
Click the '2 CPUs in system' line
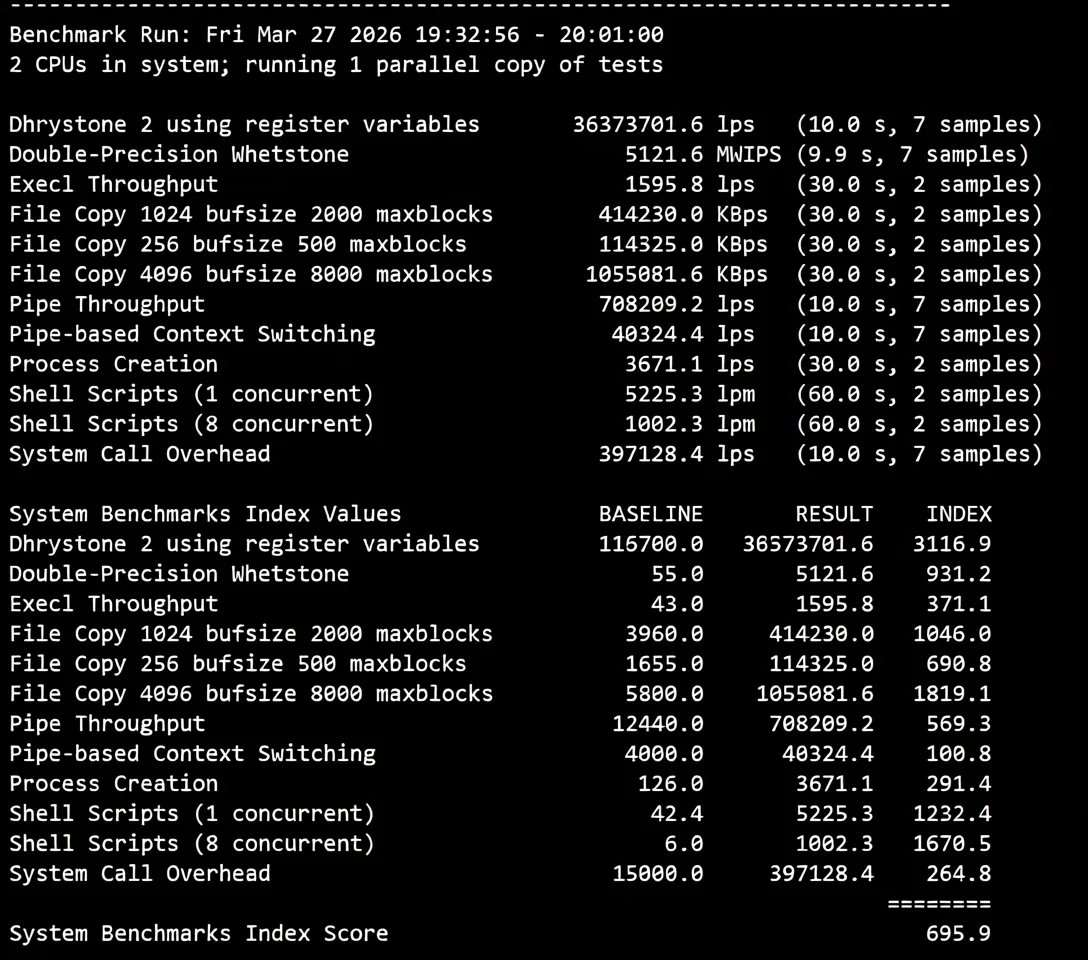coord(336,65)
